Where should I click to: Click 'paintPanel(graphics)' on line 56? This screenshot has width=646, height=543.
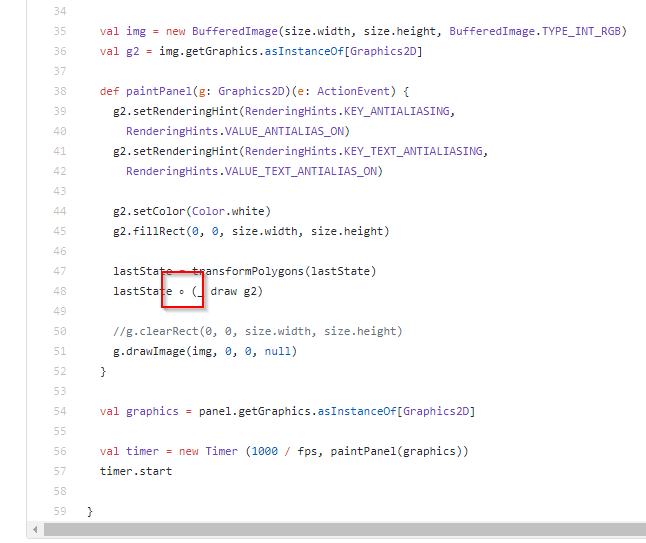pos(396,452)
